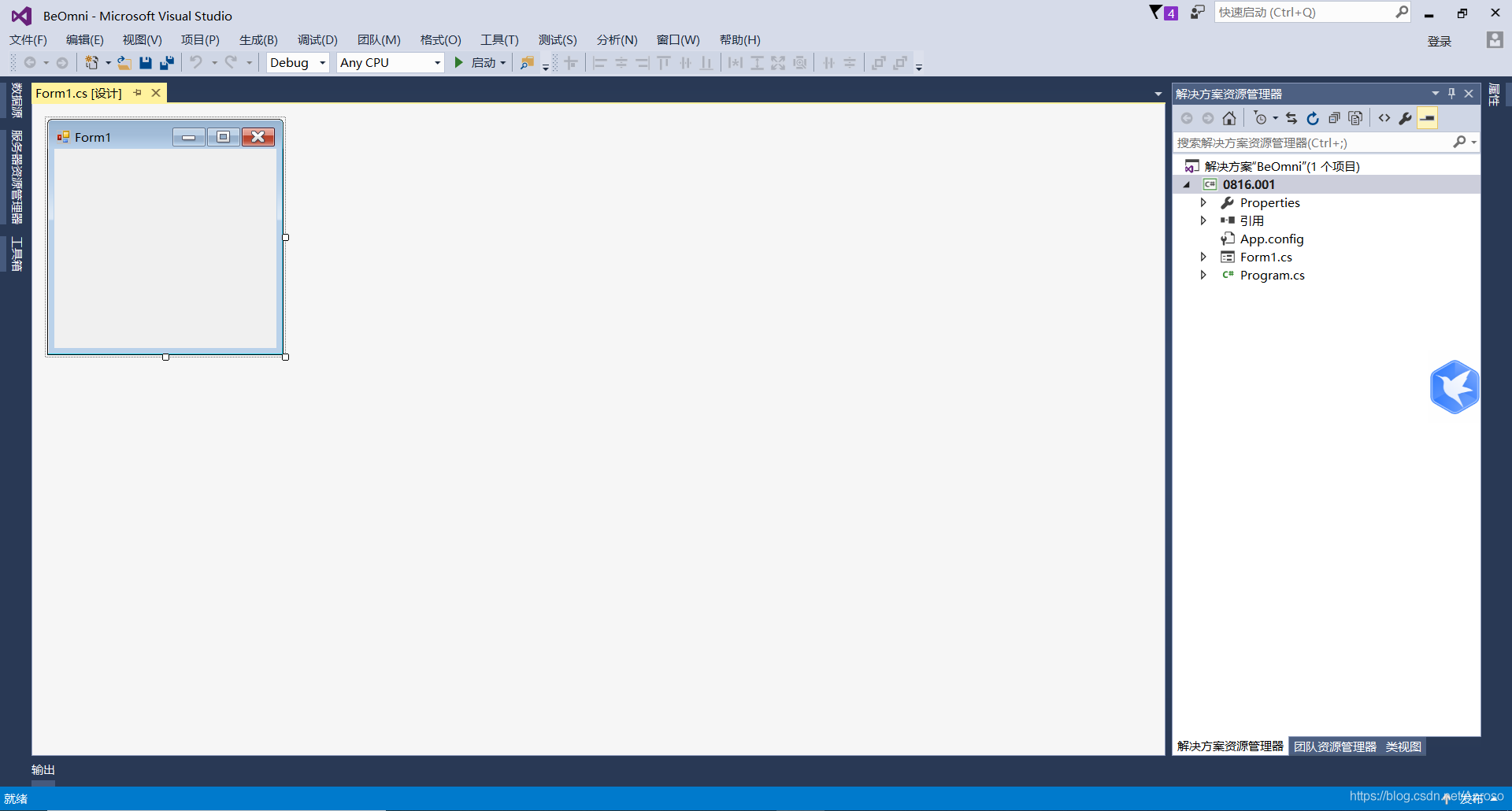Click the Open File folder icon
This screenshot has height=811, width=1512.
tap(124, 63)
